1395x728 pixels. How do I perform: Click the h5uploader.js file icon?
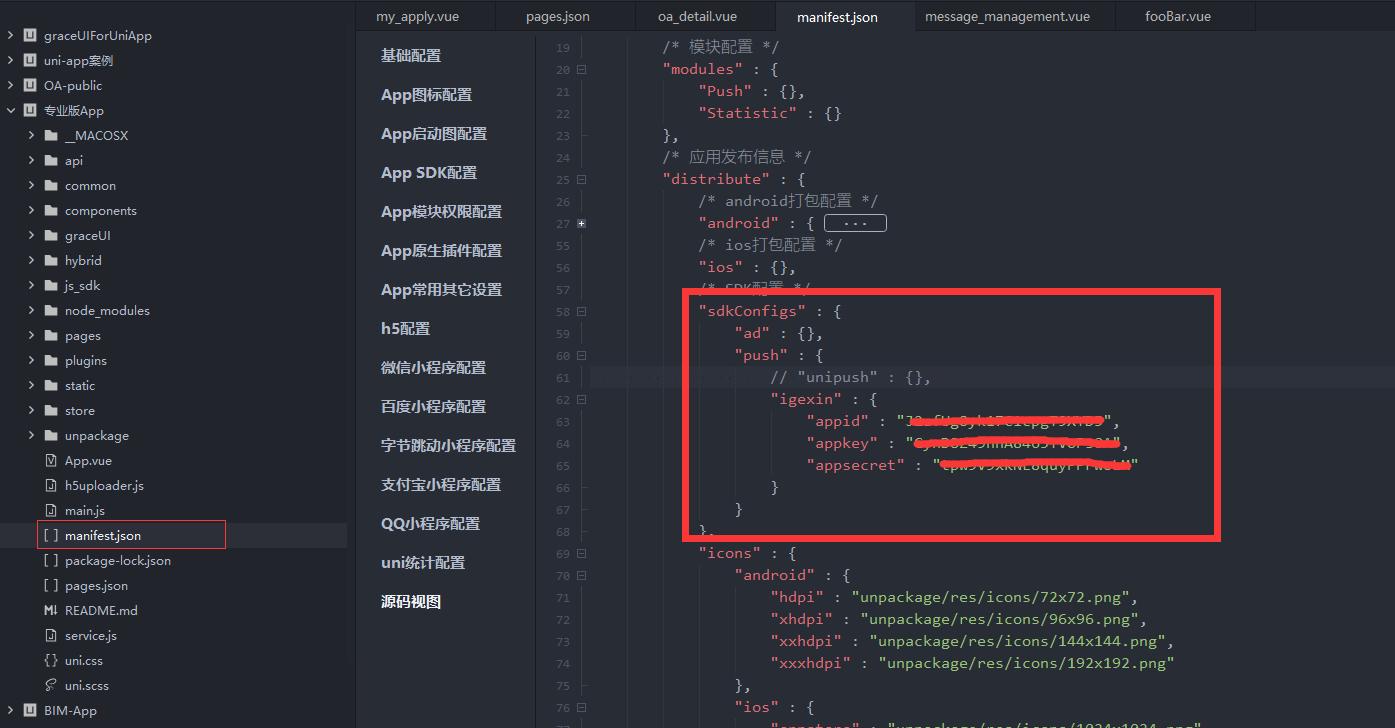tap(51, 485)
